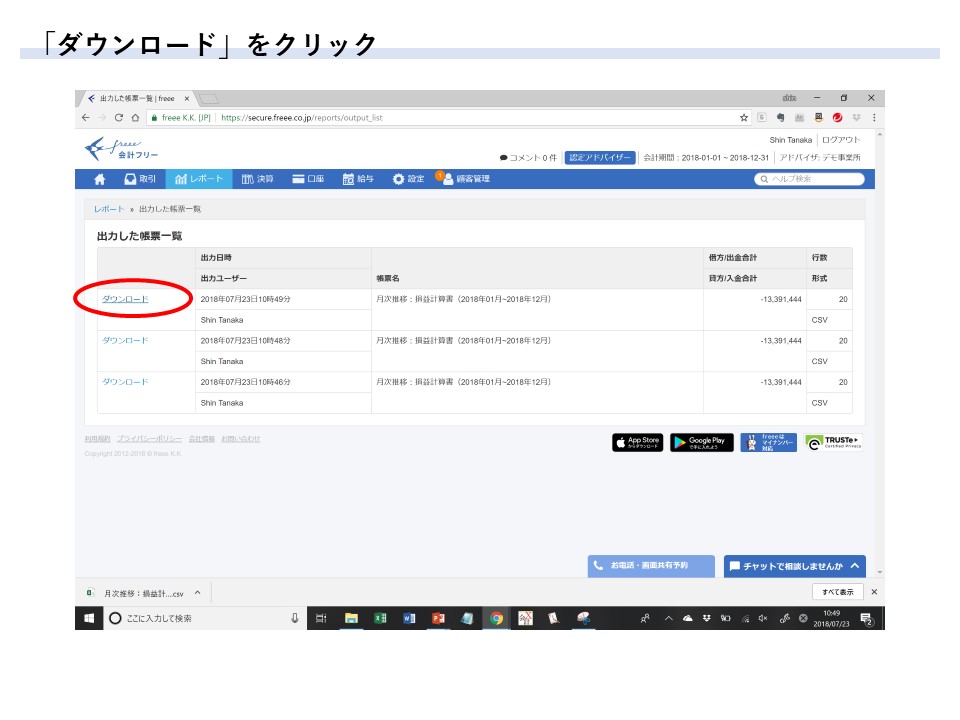
Task: Open the Chrome three-dot menu
Action: coord(874,118)
